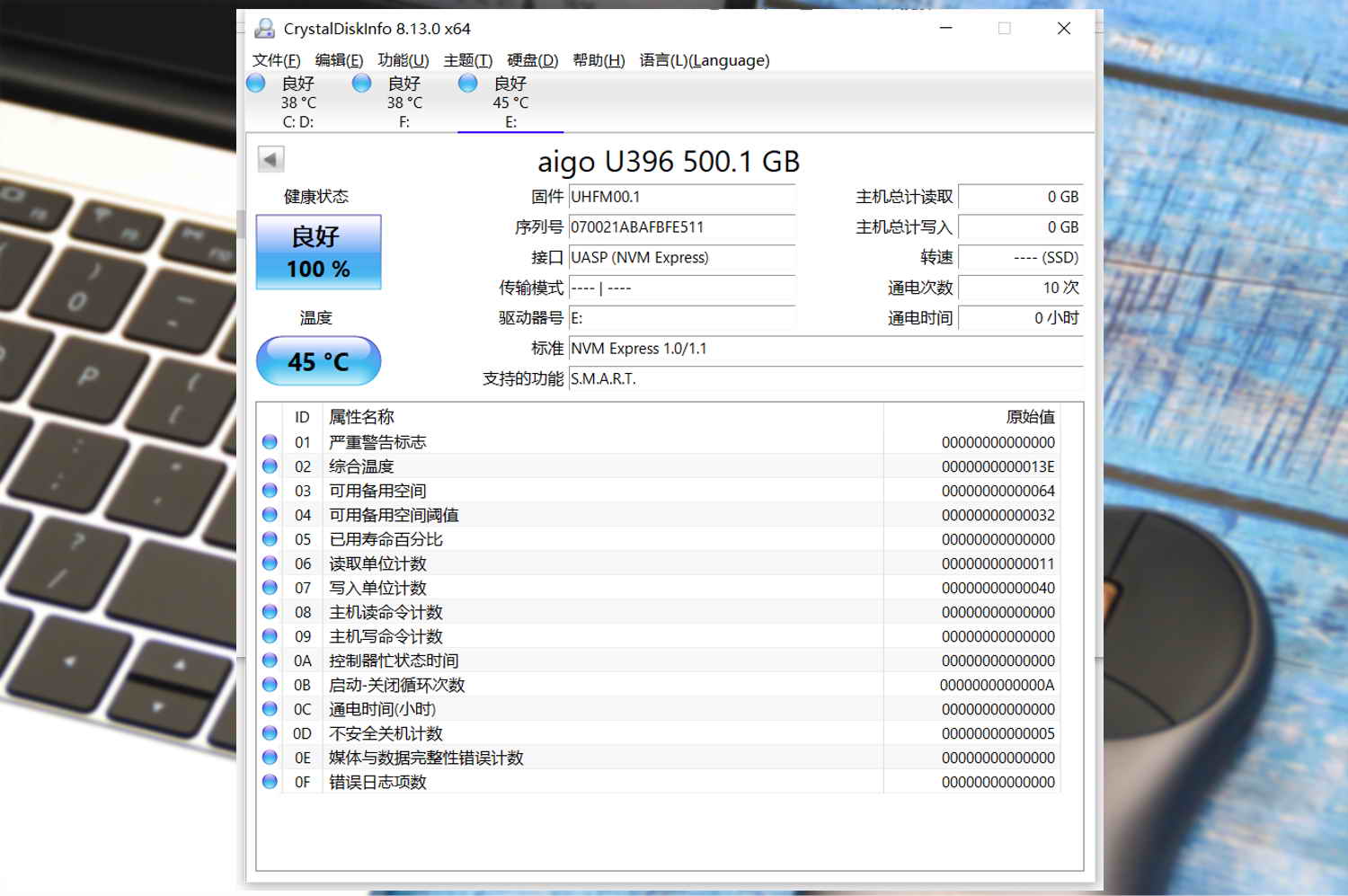Click the ID column header

coord(303,417)
